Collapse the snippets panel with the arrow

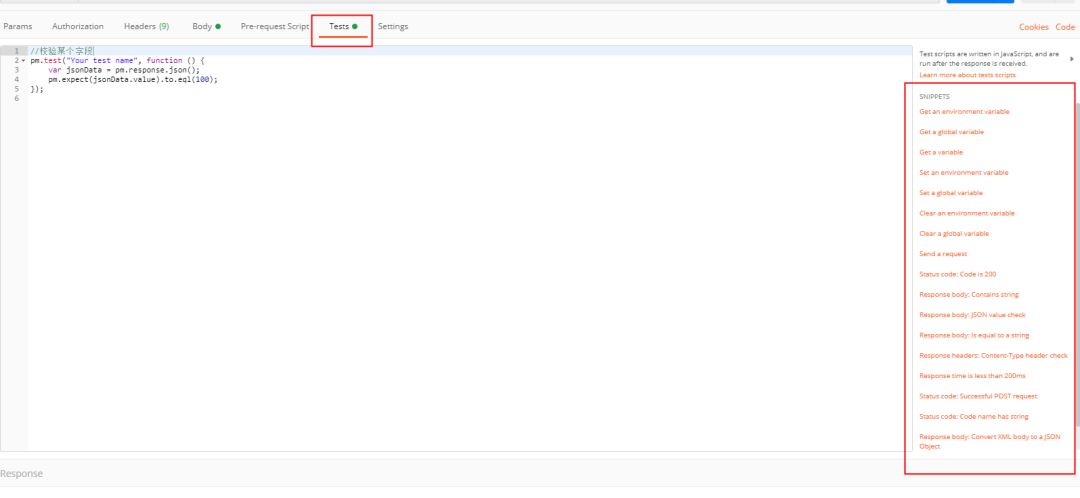point(1072,59)
